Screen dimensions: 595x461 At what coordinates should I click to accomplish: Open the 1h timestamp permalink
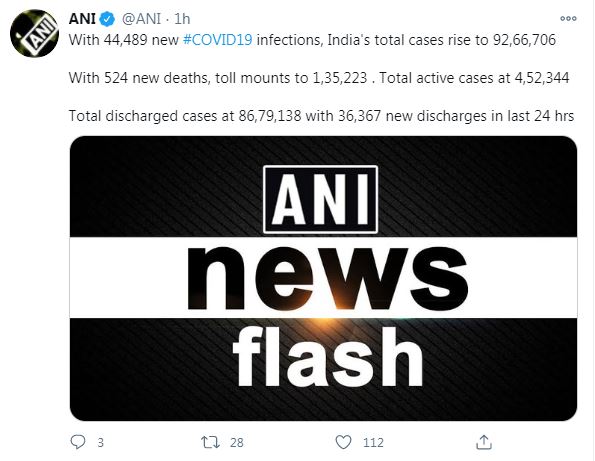pos(182,19)
